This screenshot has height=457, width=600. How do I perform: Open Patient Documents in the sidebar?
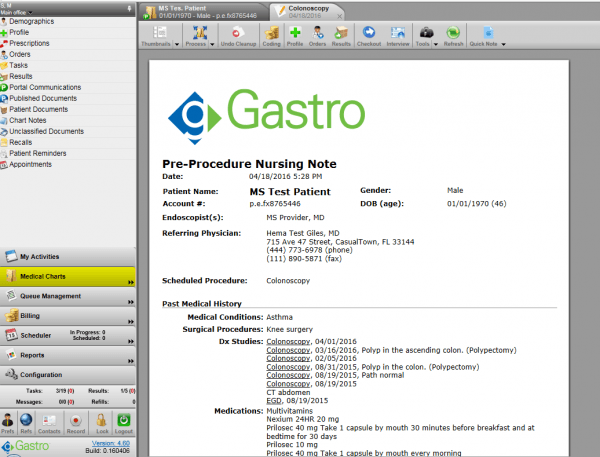coord(38,109)
